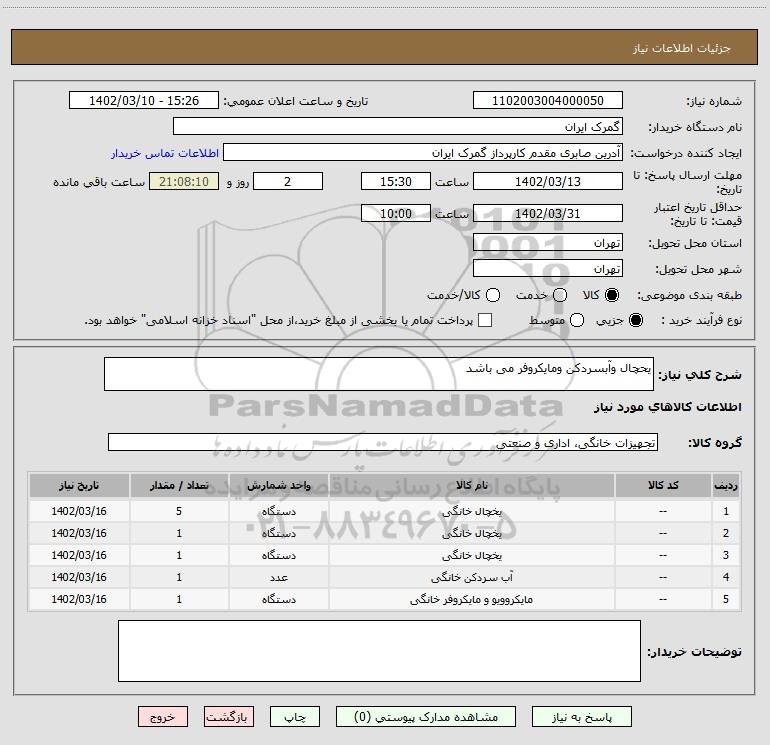Click the remaining days field showing 2
The image size is (770, 745).
coord(288,182)
